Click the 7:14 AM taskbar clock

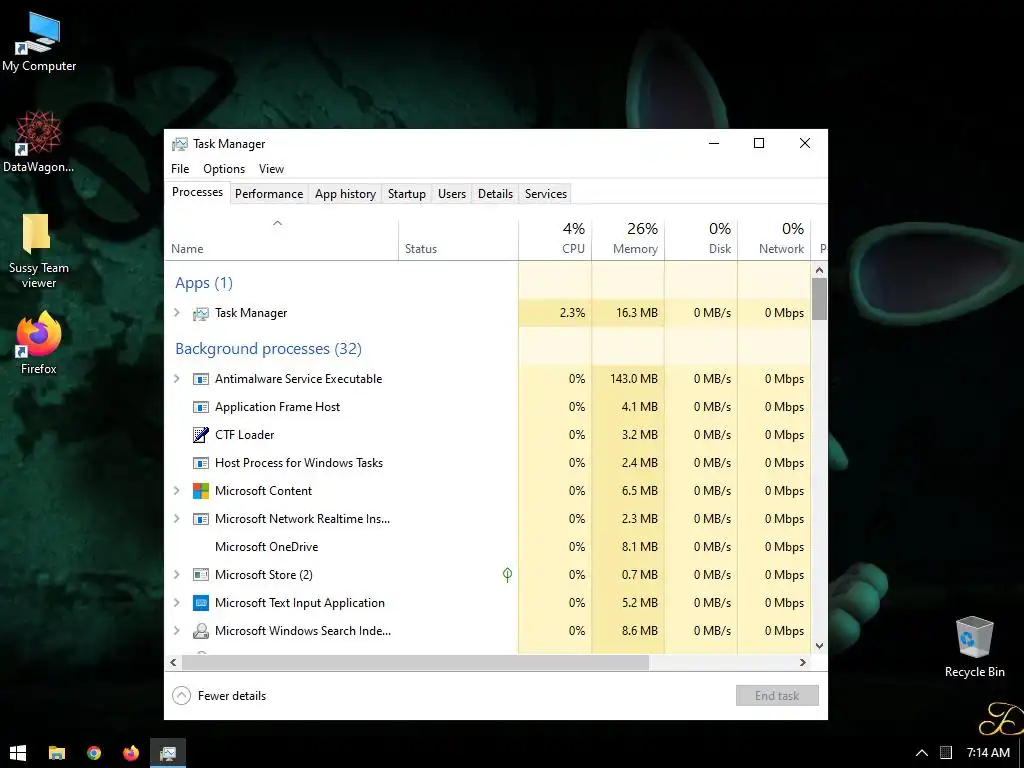[988, 753]
